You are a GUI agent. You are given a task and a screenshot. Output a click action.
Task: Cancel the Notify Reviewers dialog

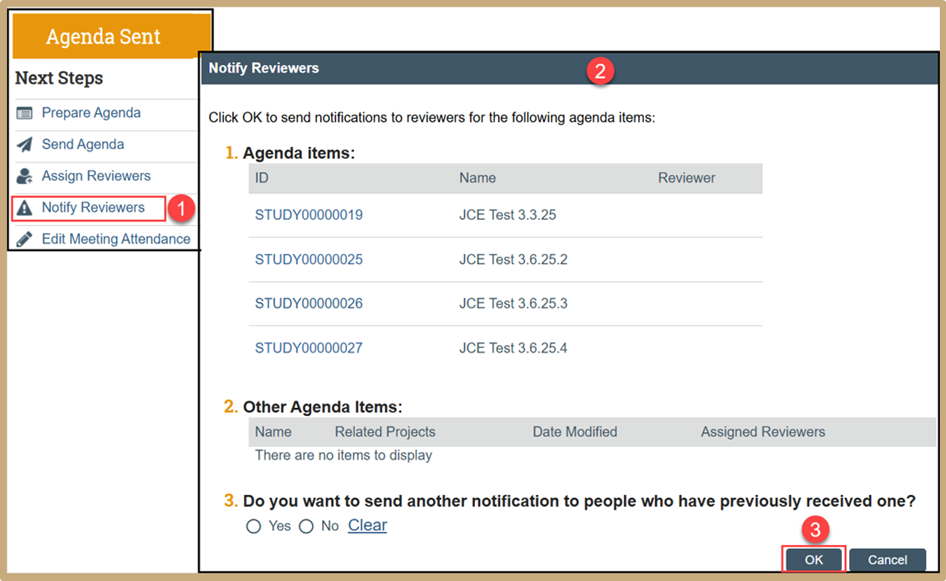pyautogui.click(x=887, y=560)
